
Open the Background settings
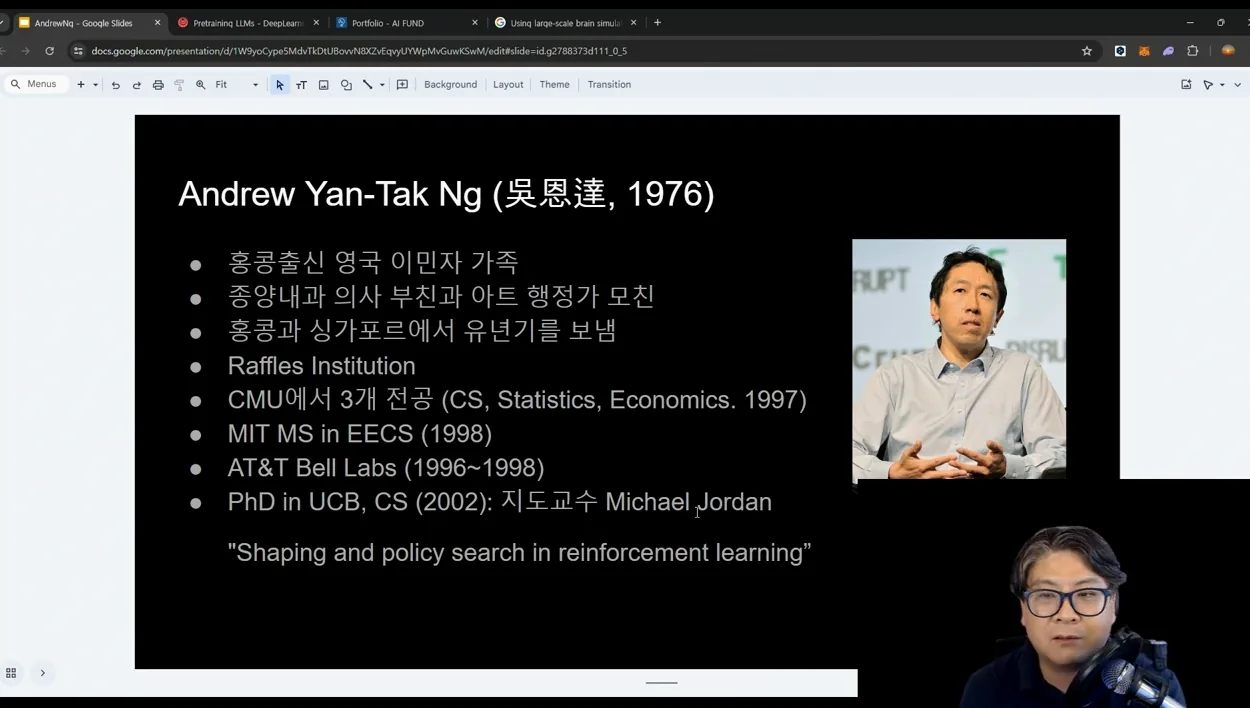(450, 85)
